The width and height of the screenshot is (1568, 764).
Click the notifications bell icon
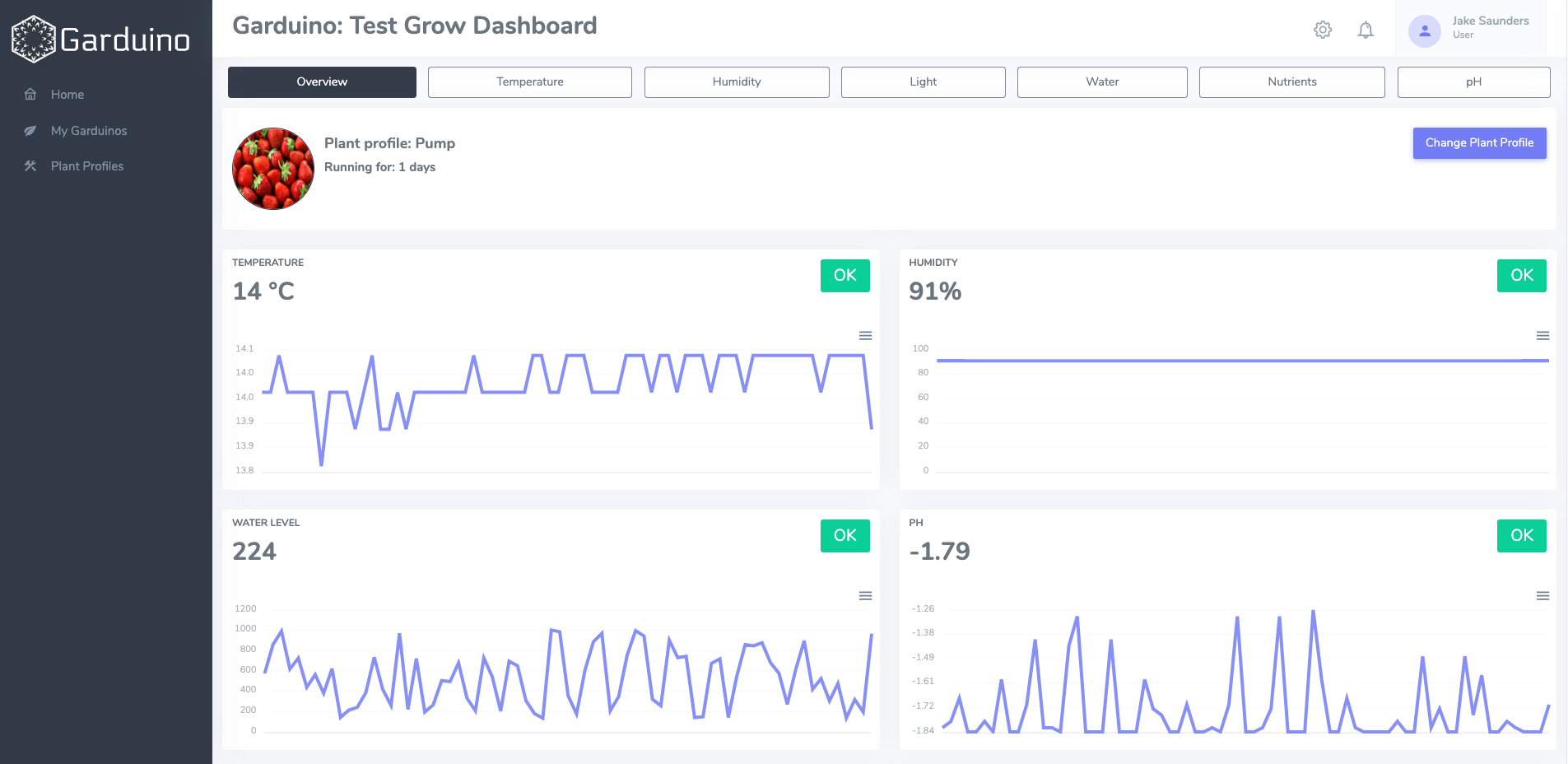(x=1365, y=30)
